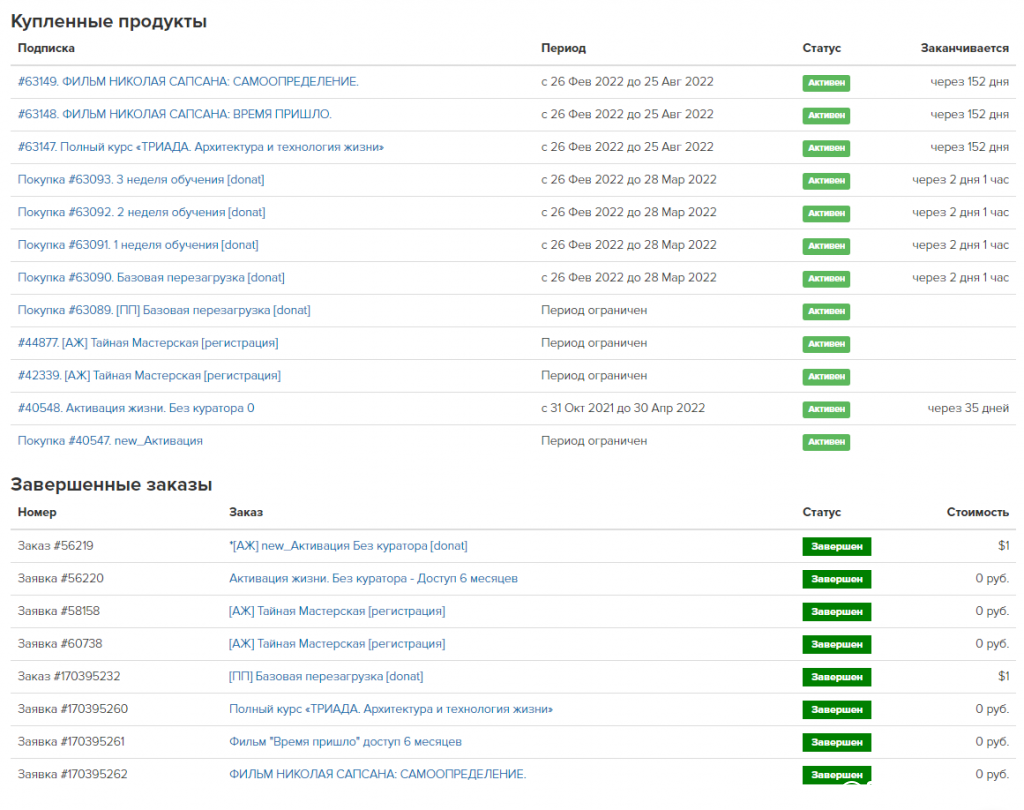Click Период ограничен in #44877 row
The height and width of the screenshot is (810, 1024).
[x=594, y=343]
